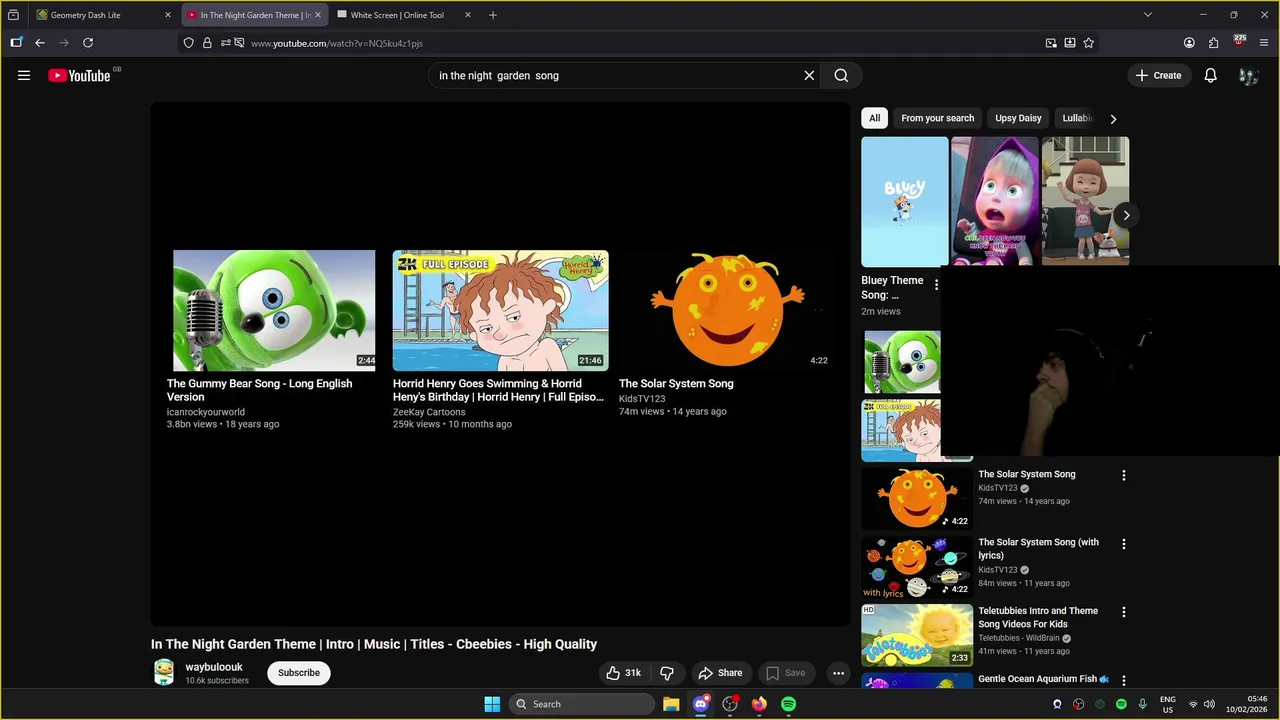Open the site padlock info
The image size is (1280, 720).
click(207, 43)
